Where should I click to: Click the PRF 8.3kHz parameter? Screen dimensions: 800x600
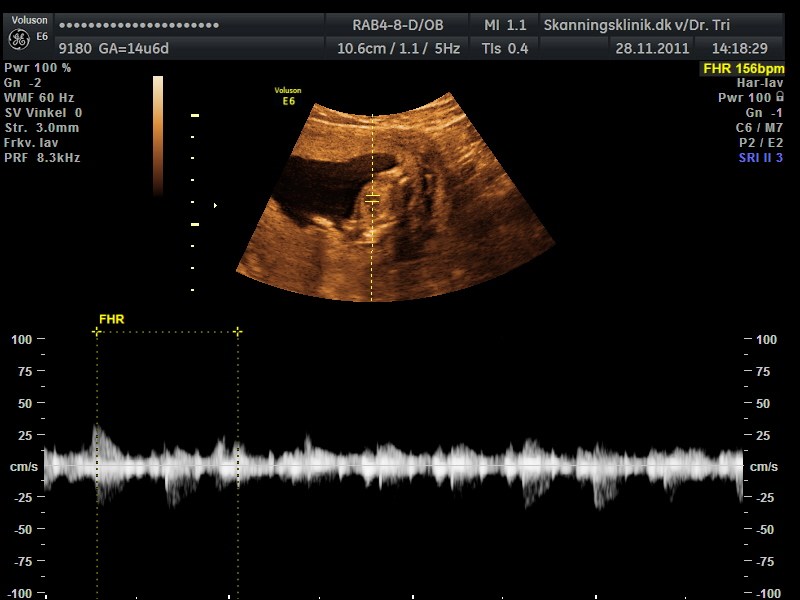pos(42,158)
